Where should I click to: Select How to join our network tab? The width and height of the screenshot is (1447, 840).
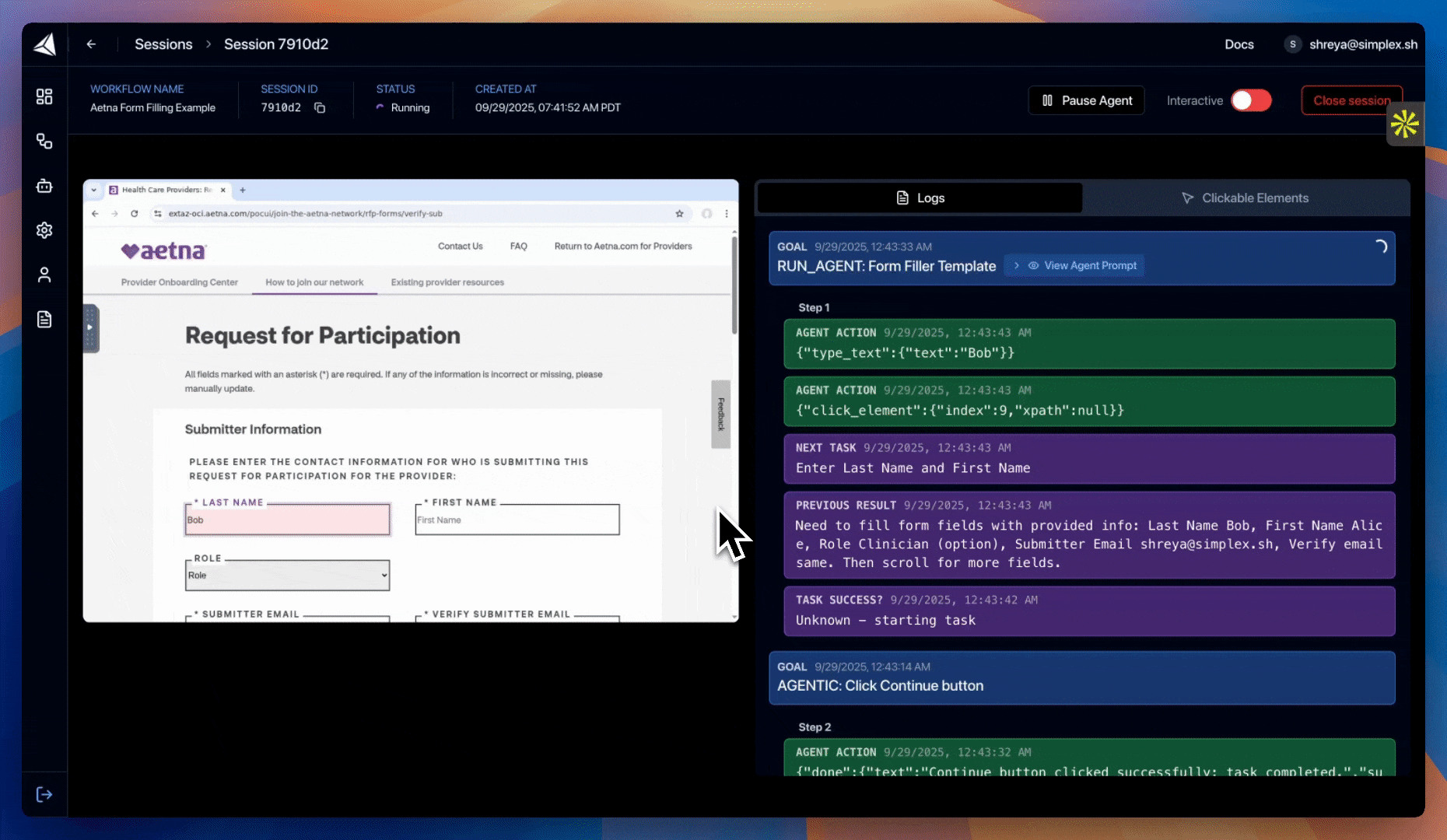click(314, 282)
